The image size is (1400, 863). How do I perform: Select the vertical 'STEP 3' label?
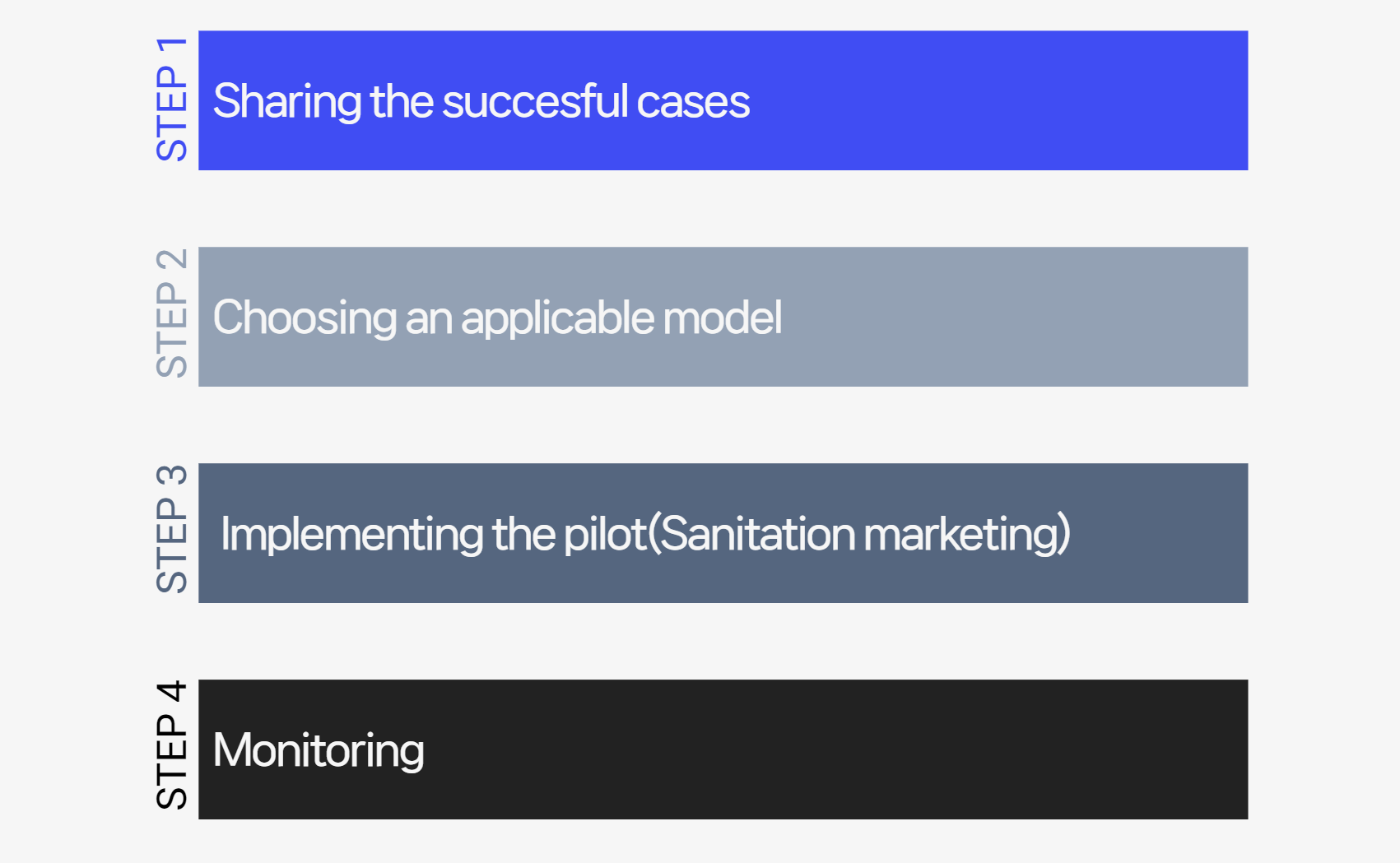[x=172, y=529]
